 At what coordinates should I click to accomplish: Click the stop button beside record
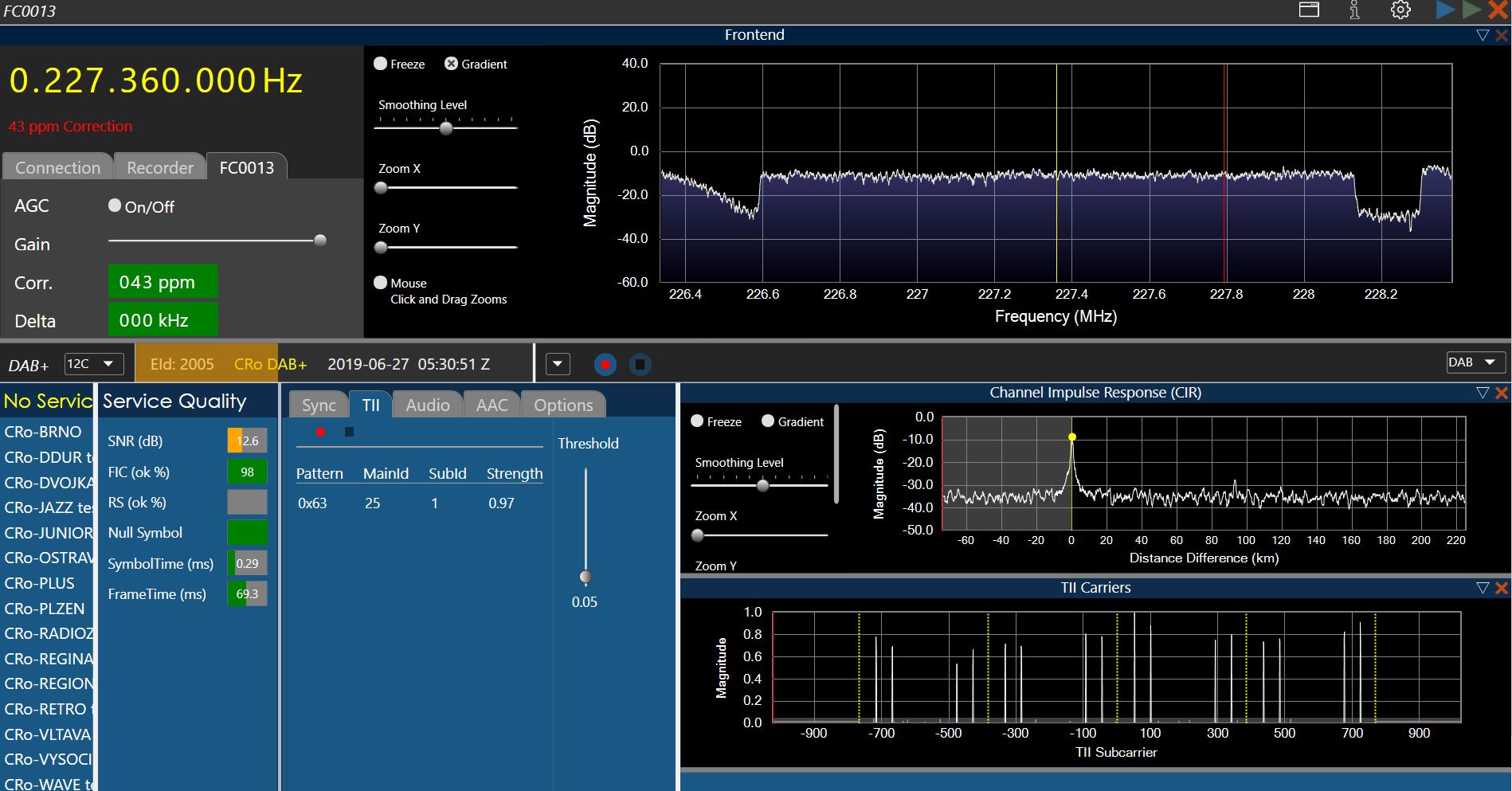click(640, 365)
